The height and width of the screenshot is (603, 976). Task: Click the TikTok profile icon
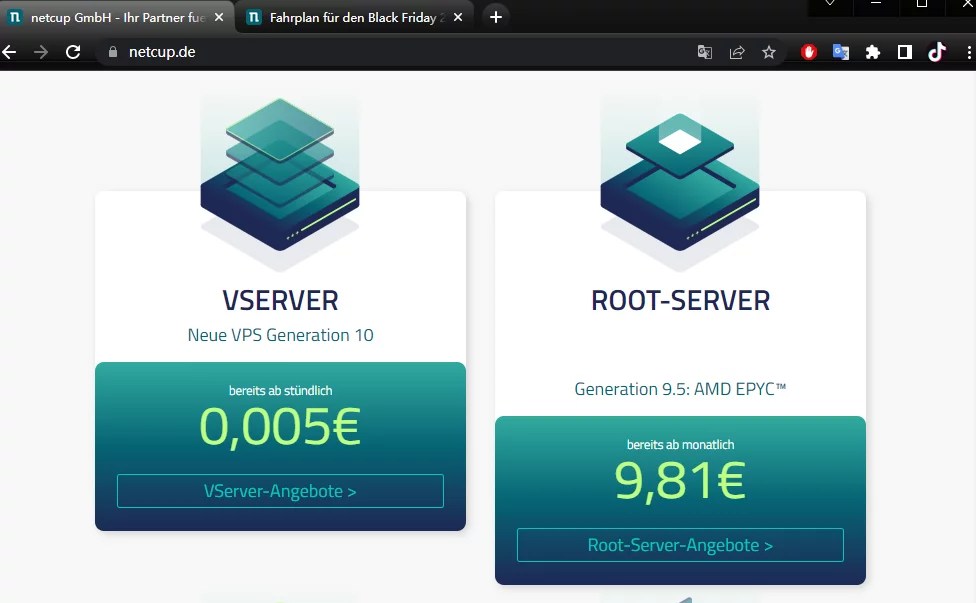point(937,52)
